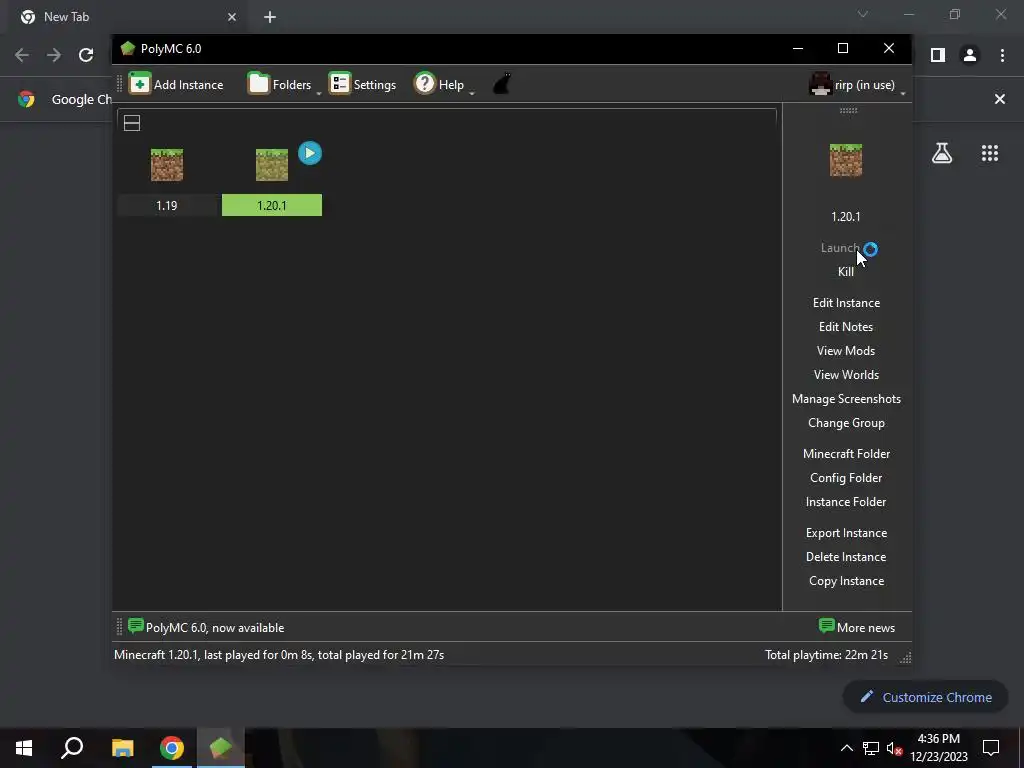
Task: Open the Chrome profile icon
Action: [970, 55]
